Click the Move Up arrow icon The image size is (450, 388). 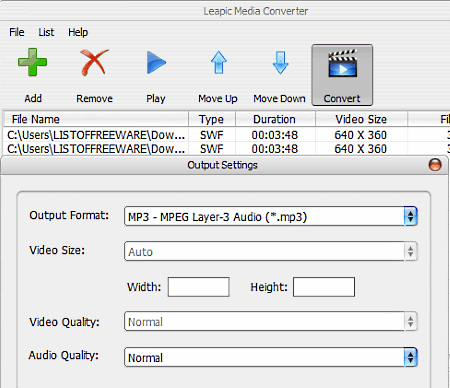[x=218, y=62]
